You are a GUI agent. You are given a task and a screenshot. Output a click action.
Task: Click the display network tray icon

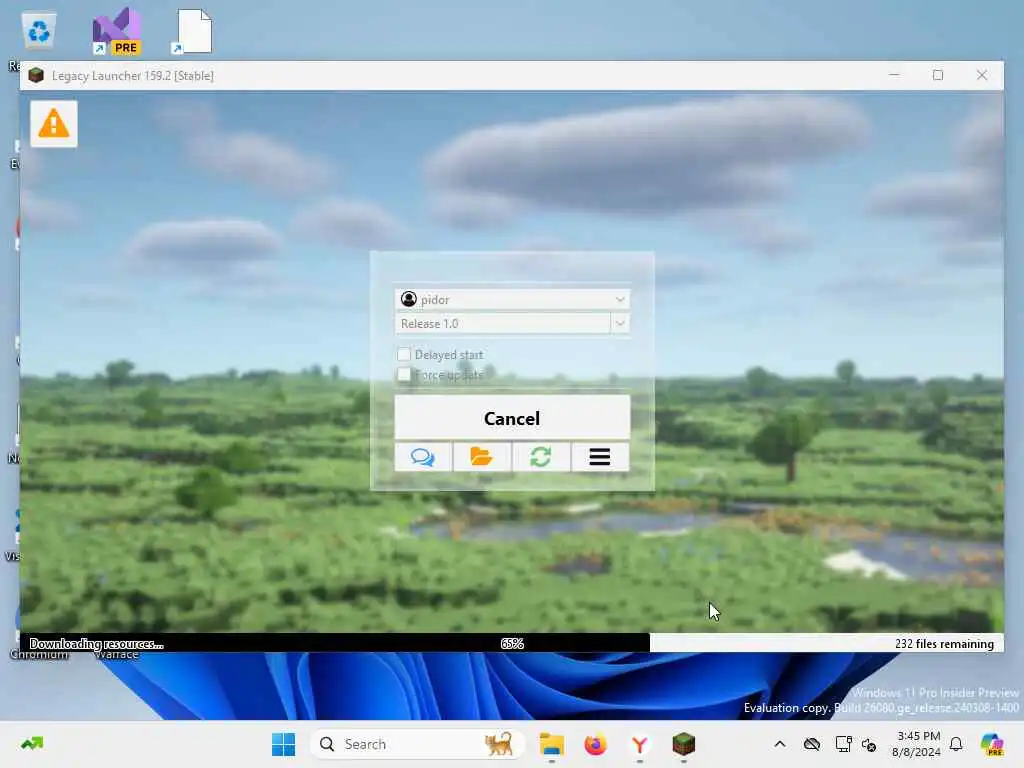tap(843, 744)
